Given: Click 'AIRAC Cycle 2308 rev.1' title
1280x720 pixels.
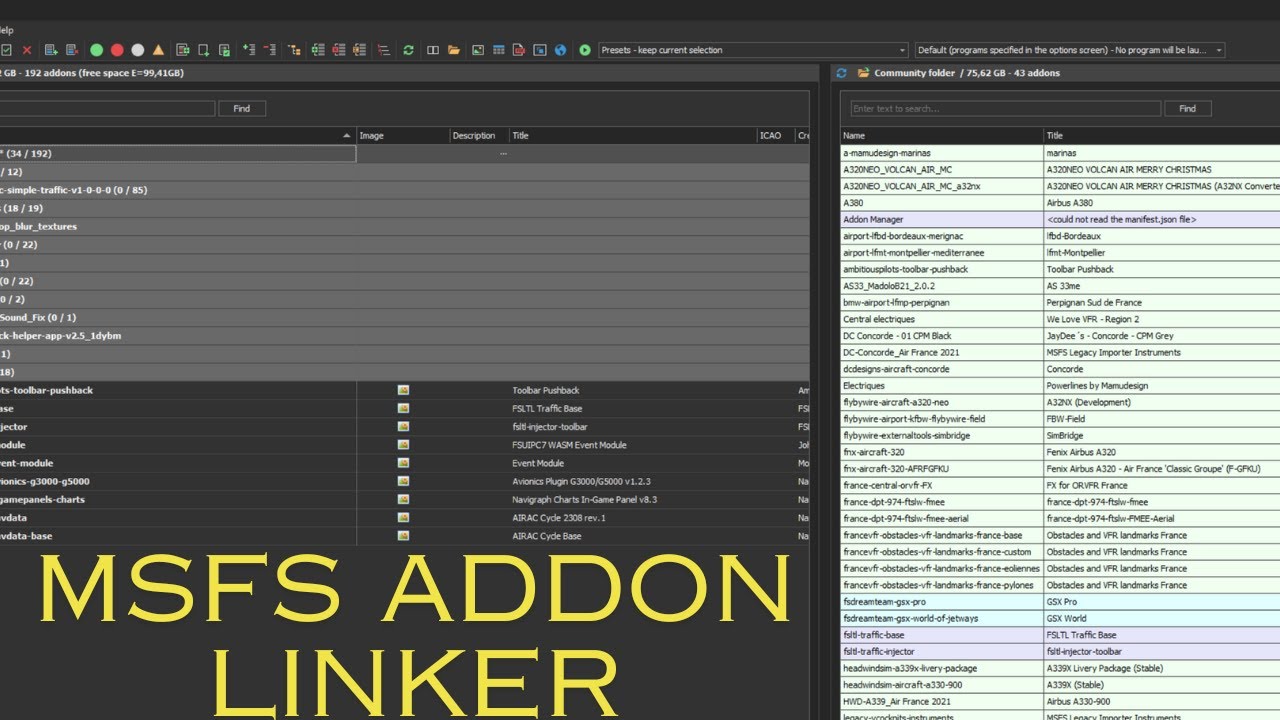Looking at the screenshot, I should point(559,518).
